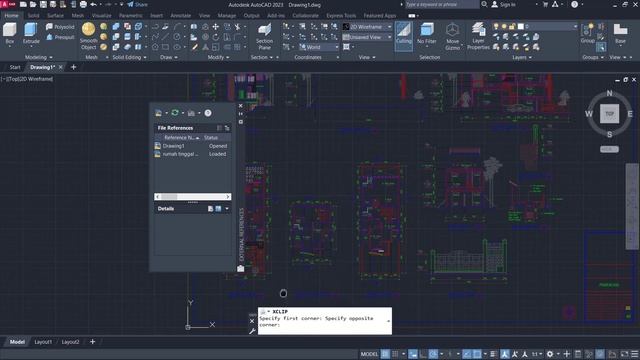The width and height of the screenshot is (640, 360).
Task: Click the TOP face of the ViewCube
Action: tap(609, 114)
